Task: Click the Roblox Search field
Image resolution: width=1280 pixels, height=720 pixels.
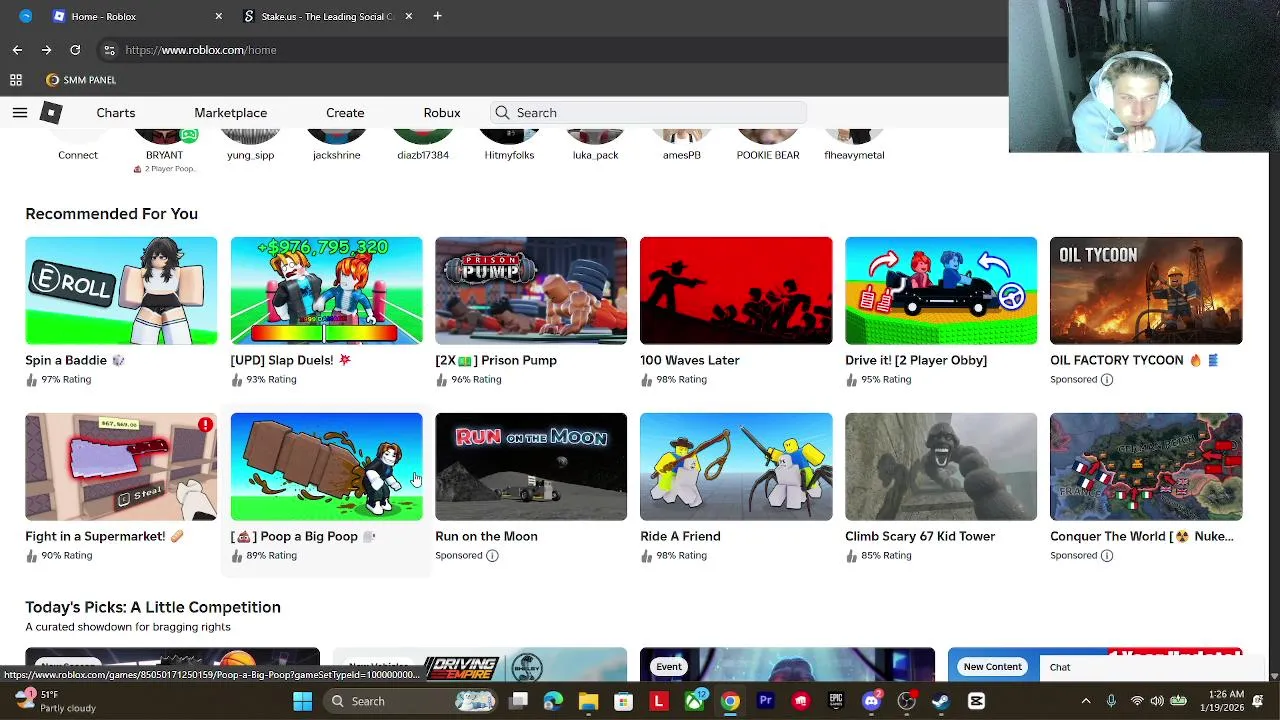Action: [648, 113]
